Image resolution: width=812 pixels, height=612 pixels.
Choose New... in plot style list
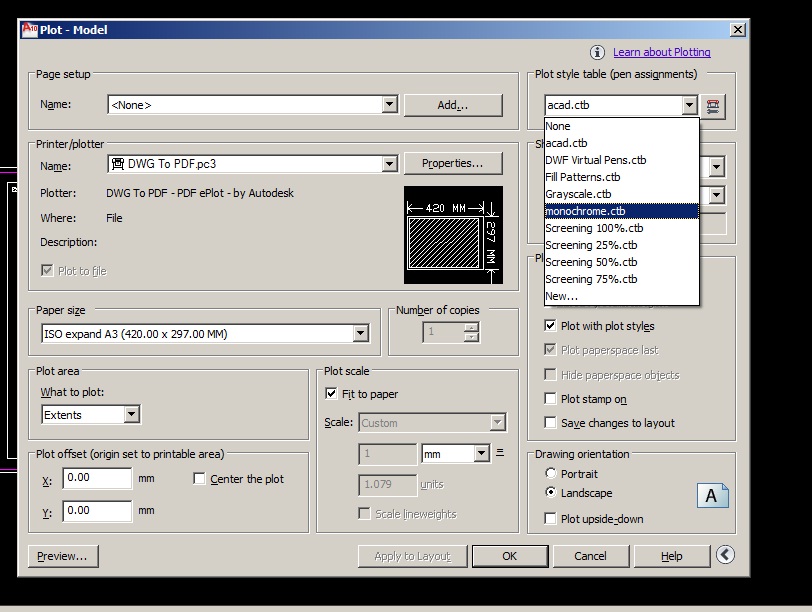point(621,296)
